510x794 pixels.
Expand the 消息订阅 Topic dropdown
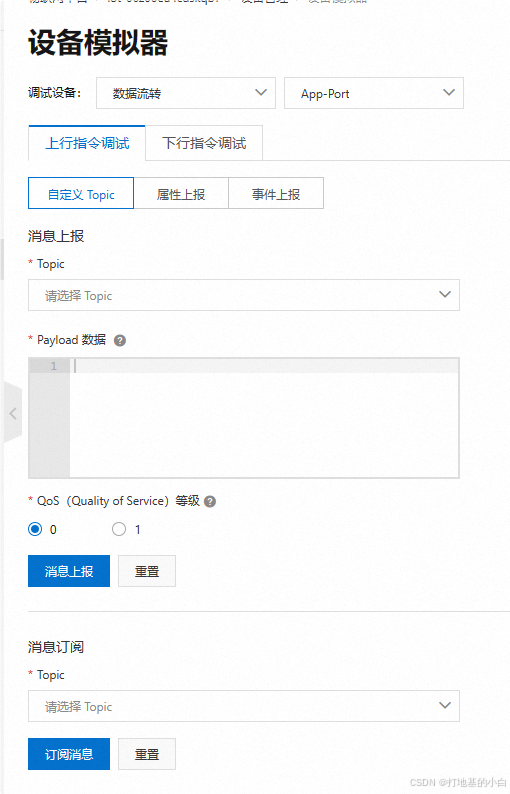tap(244, 706)
